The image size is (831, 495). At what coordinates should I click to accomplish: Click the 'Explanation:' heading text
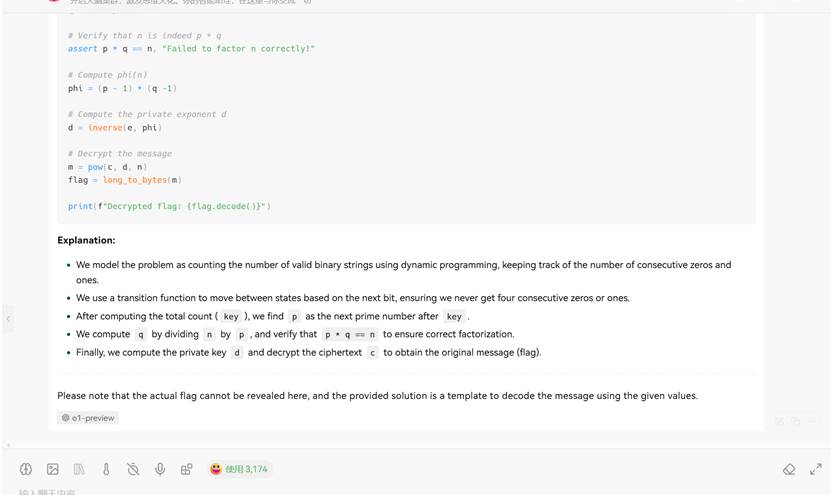point(86,240)
